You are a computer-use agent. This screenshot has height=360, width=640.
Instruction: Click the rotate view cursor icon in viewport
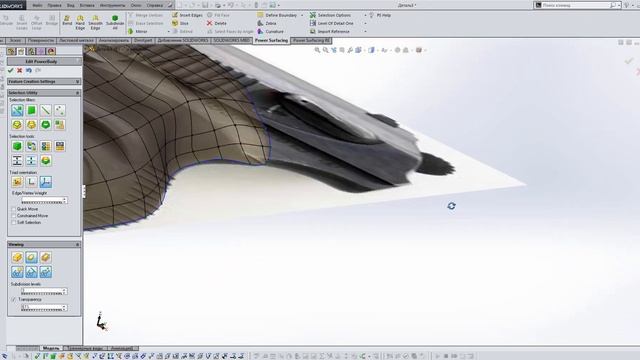click(451, 206)
